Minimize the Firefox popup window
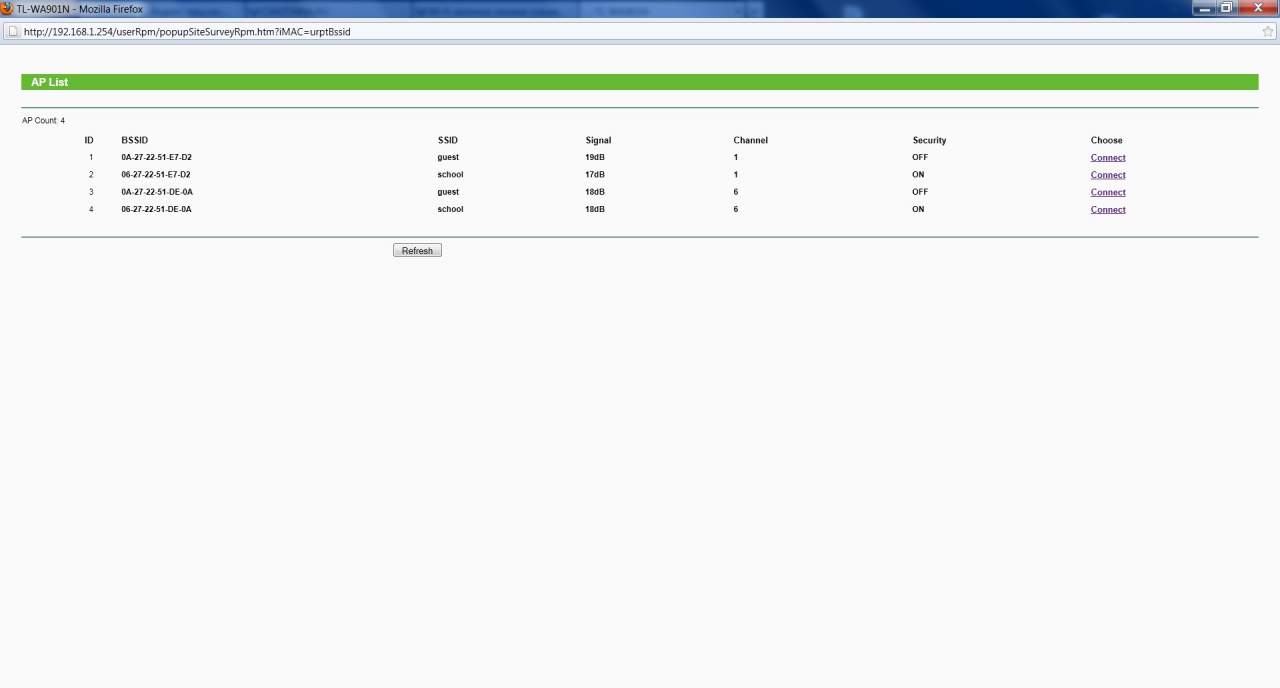The width and height of the screenshot is (1280, 688). coord(1203,8)
